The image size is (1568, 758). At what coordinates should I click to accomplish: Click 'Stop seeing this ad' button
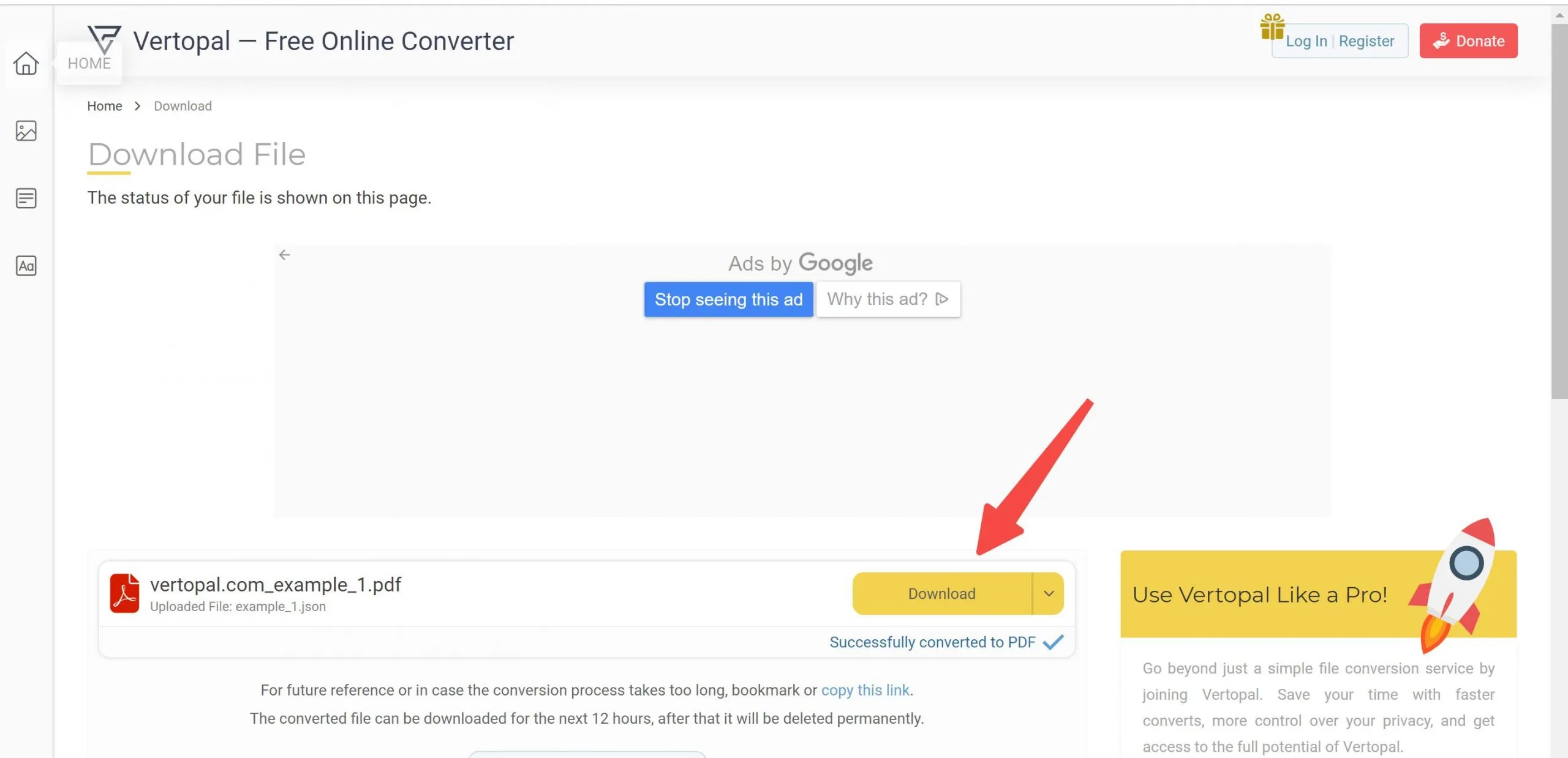click(728, 299)
